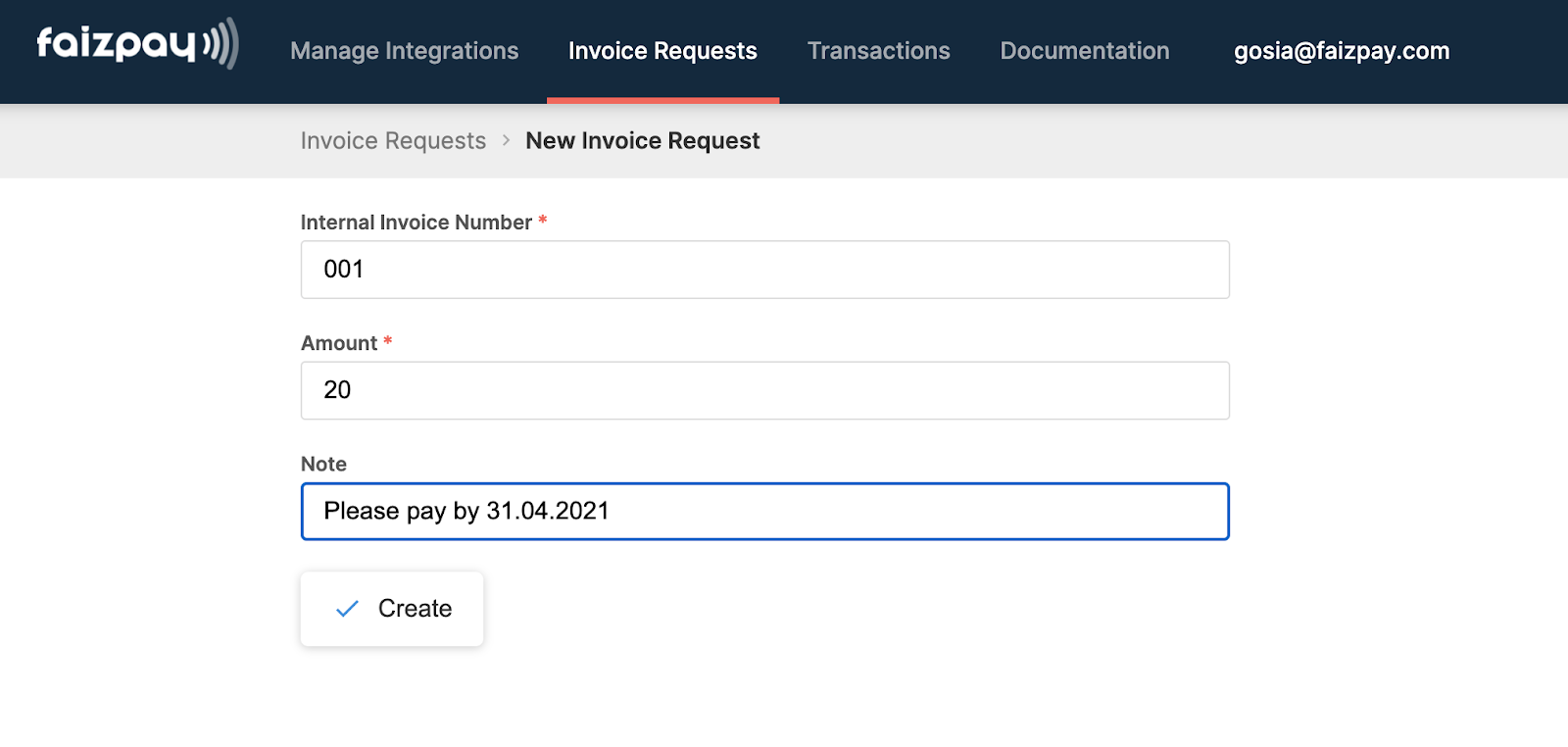Open the Manage Integrations tab
The image size is (1568, 747).
(404, 51)
